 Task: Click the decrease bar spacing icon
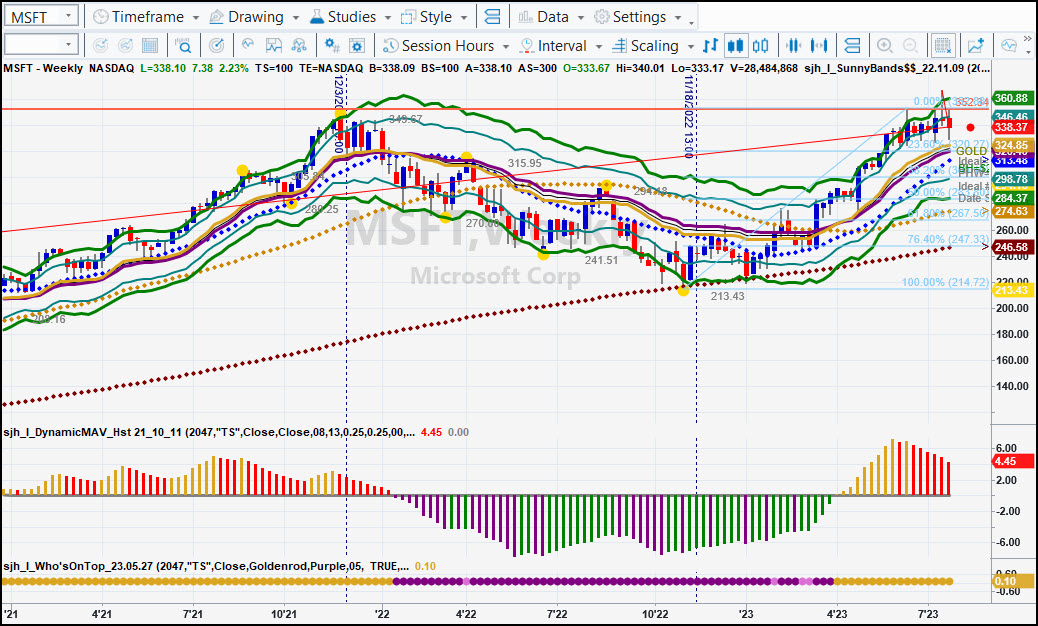click(793, 46)
